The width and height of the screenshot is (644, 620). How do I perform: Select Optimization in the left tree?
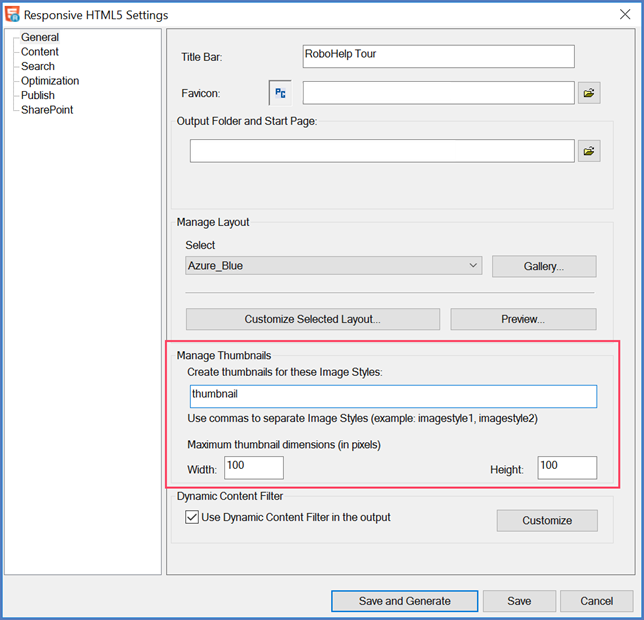50,81
